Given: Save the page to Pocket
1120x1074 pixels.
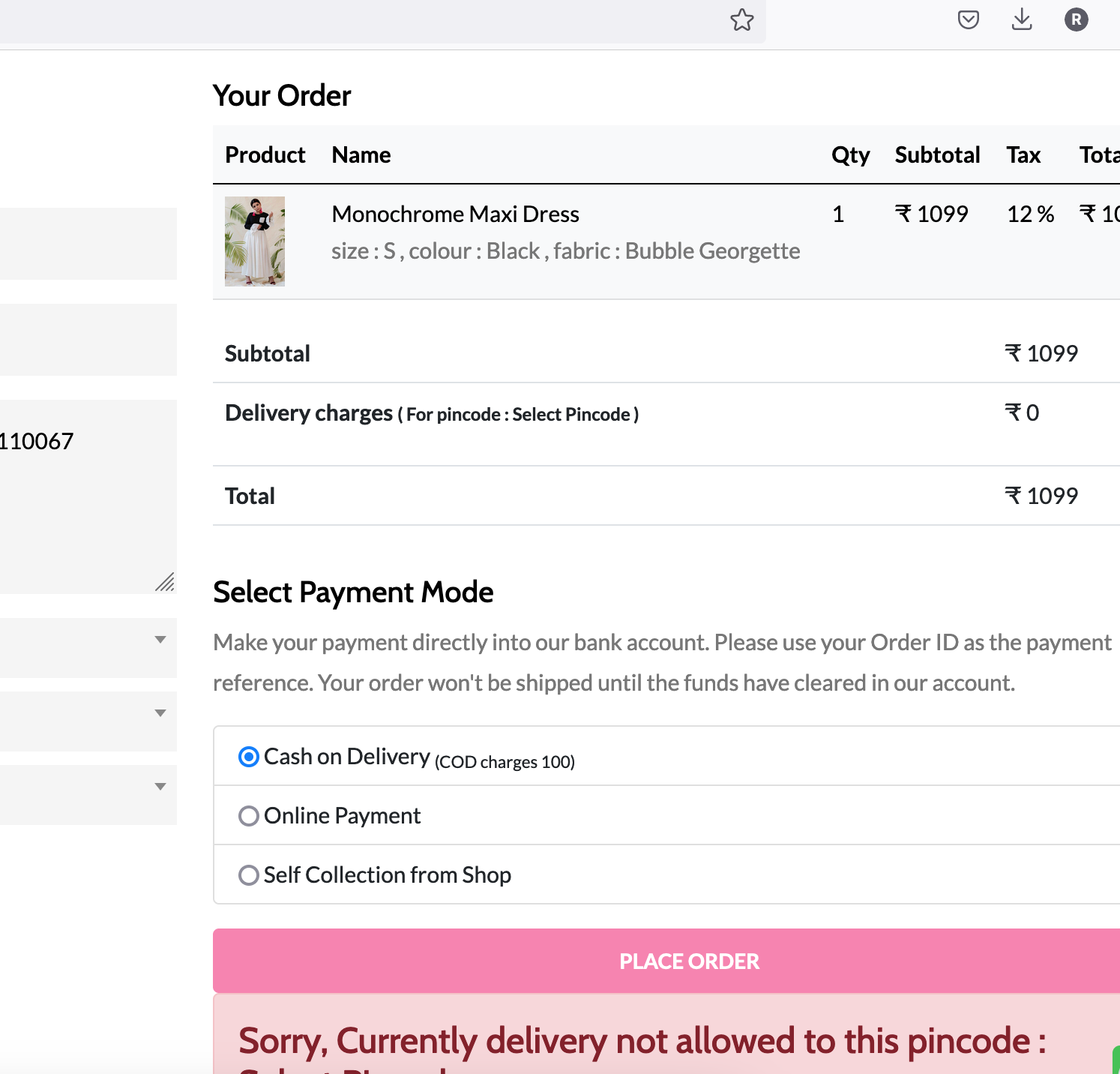Looking at the screenshot, I should [x=969, y=19].
